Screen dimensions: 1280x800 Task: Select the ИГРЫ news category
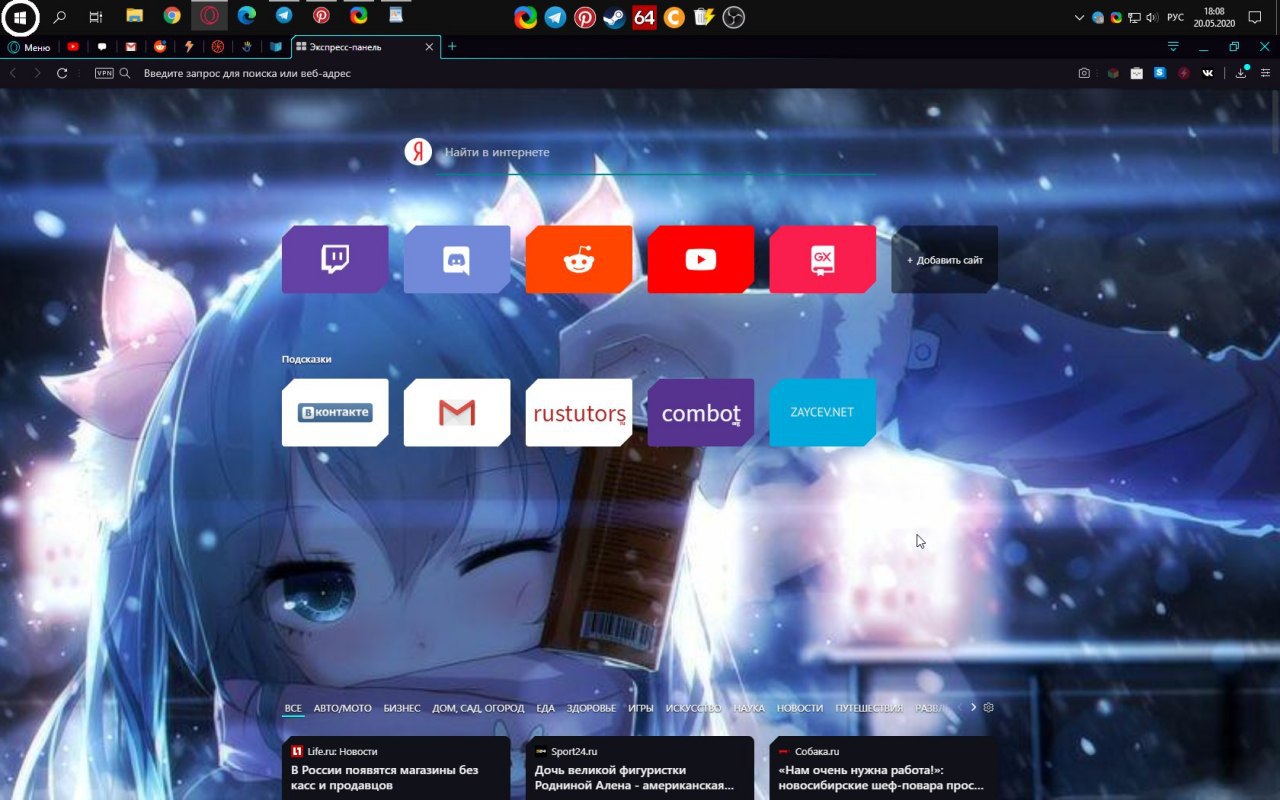pyautogui.click(x=641, y=708)
